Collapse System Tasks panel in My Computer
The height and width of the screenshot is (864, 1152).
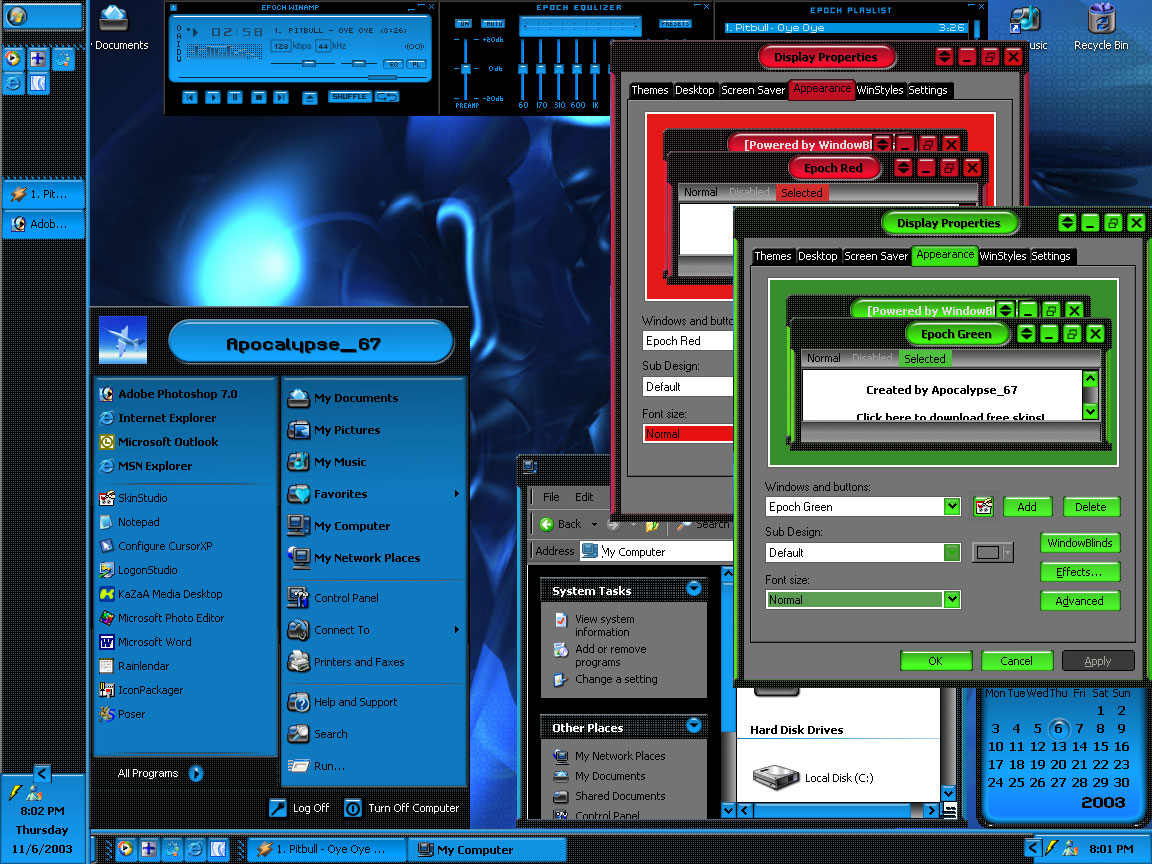(694, 588)
